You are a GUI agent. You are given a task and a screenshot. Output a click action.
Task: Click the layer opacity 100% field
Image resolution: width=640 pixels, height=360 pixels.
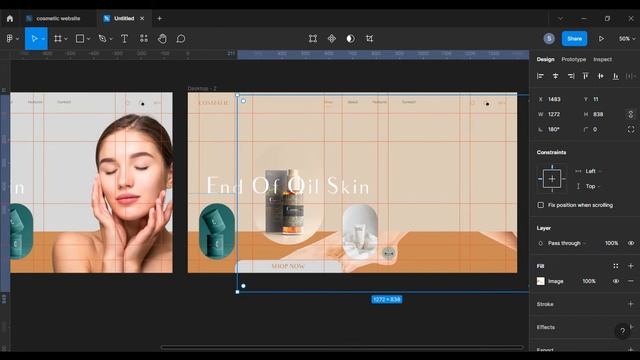(x=611, y=243)
